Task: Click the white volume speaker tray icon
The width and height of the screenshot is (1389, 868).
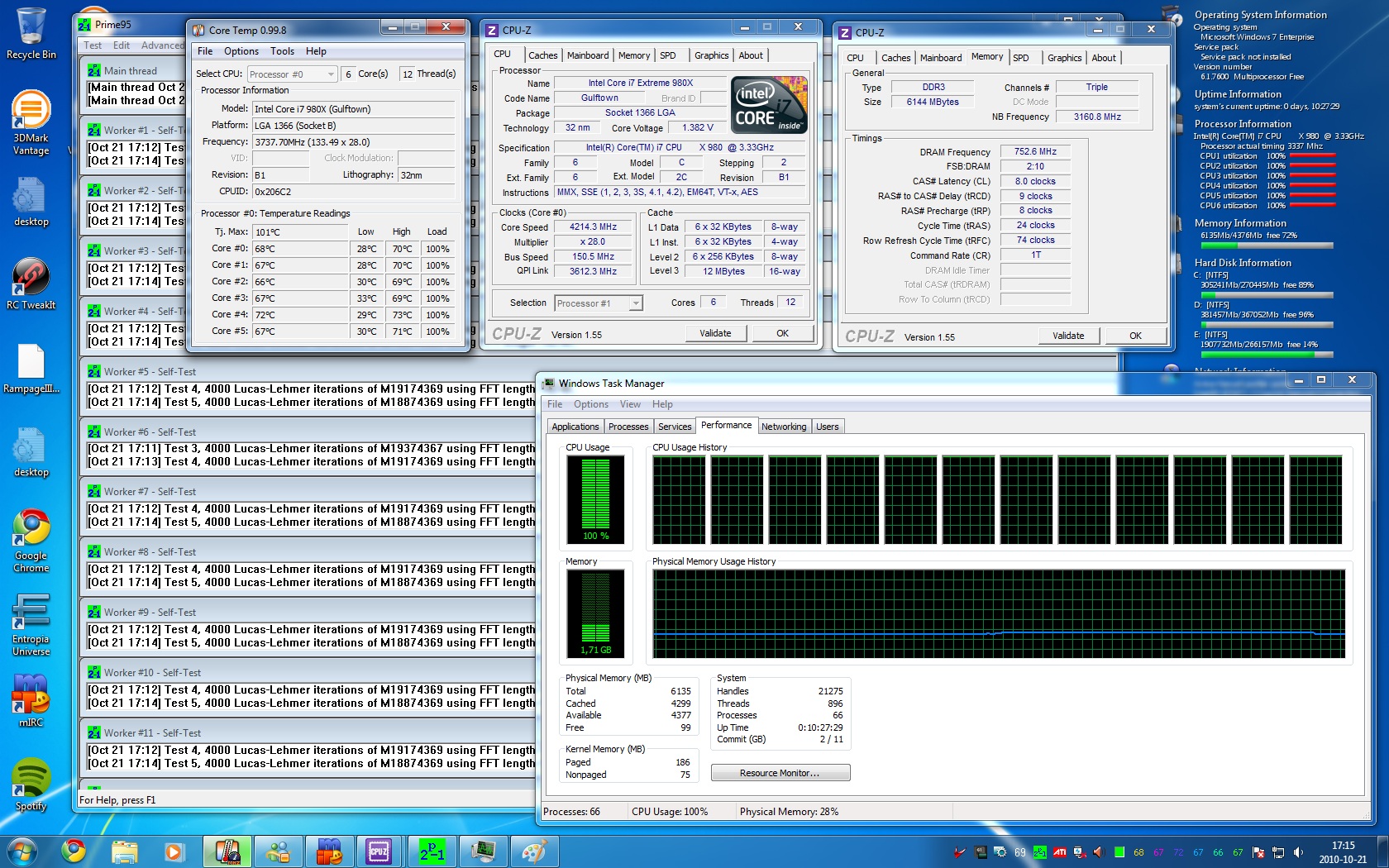Action: pos(1298,852)
